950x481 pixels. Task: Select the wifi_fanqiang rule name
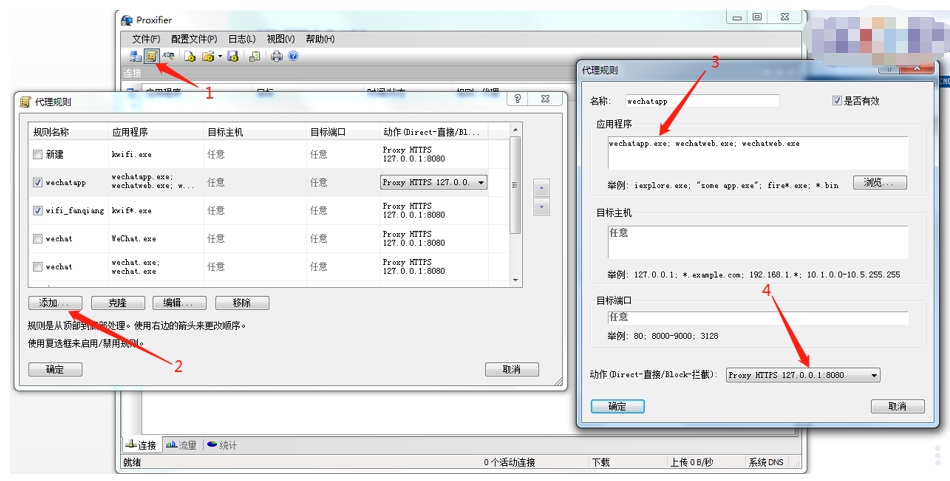75,211
